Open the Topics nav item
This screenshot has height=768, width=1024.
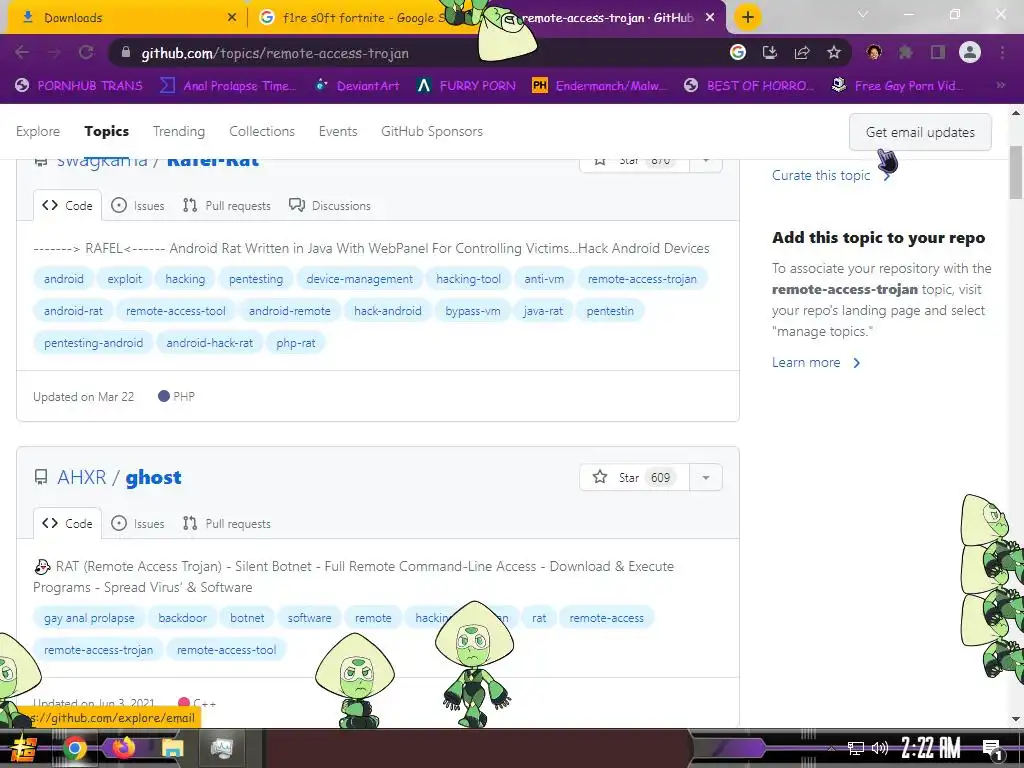coord(106,131)
